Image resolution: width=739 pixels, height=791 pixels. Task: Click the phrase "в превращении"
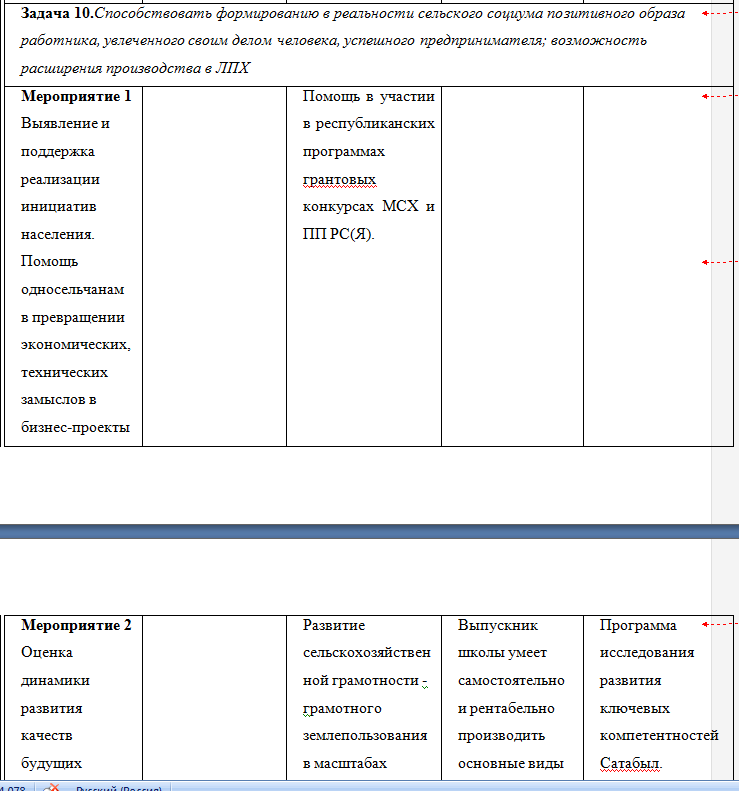[73, 318]
